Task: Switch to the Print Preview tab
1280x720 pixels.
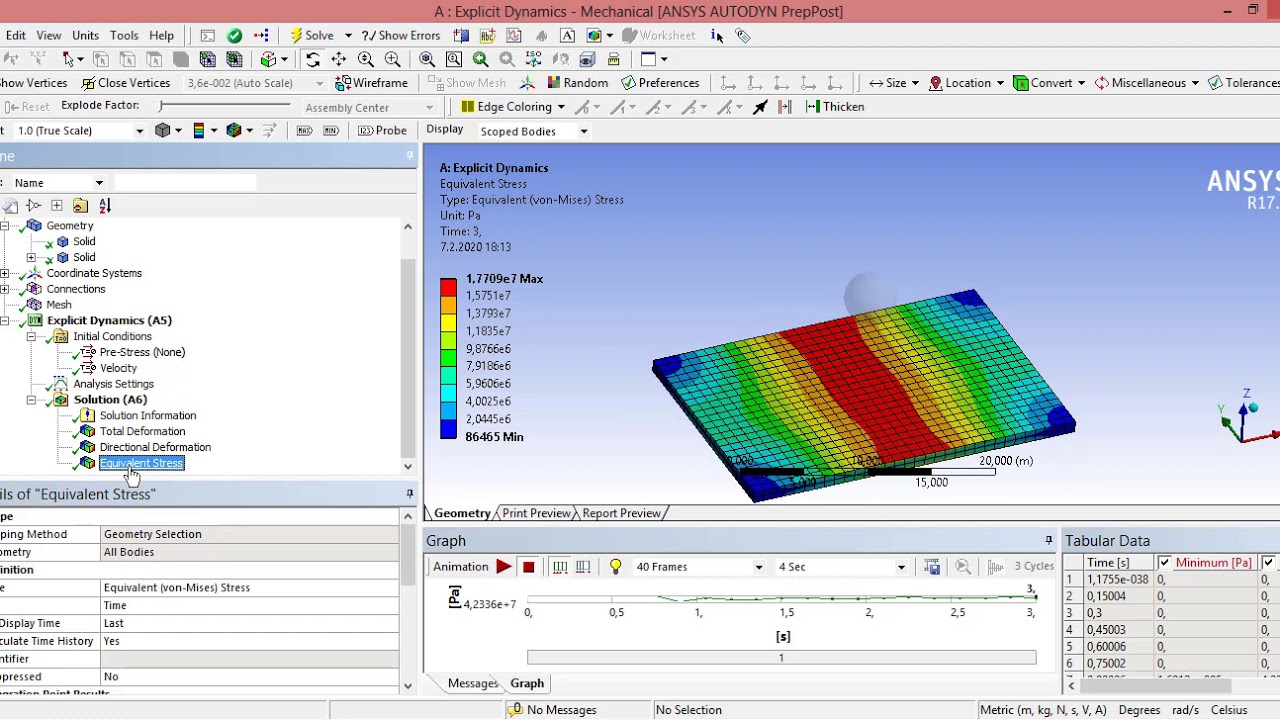Action: tap(536, 513)
